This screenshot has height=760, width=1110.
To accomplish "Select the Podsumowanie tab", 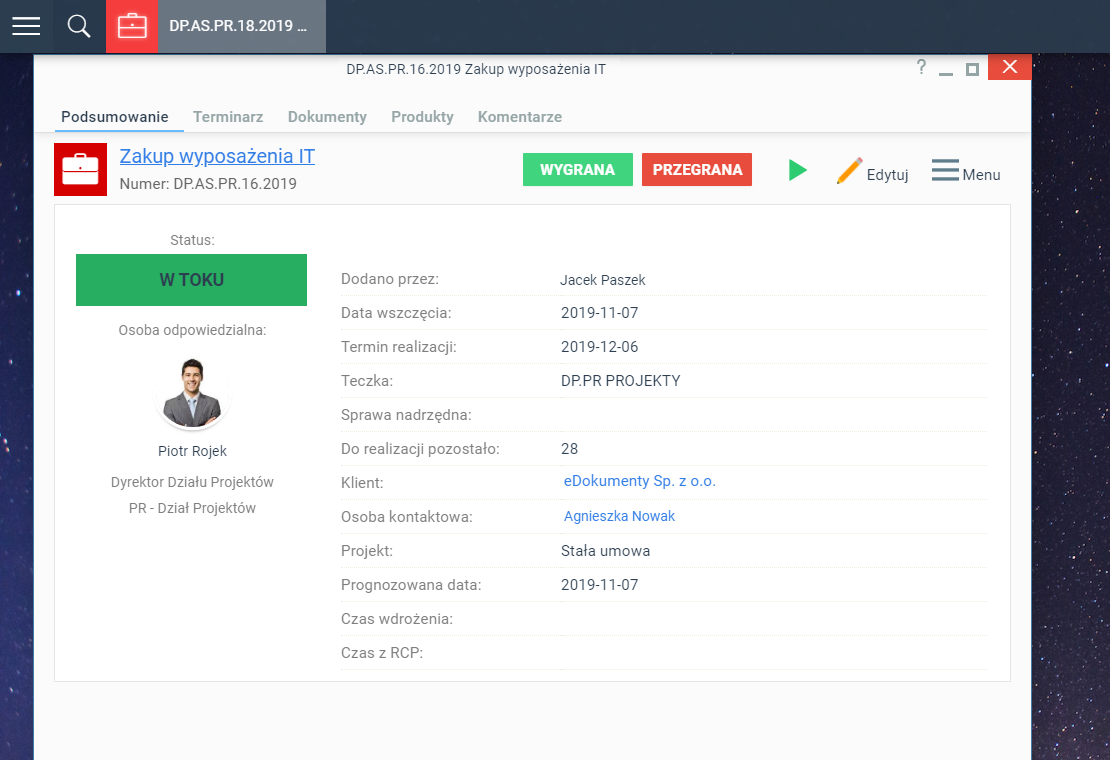I will pyautogui.click(x=115, y=117).
